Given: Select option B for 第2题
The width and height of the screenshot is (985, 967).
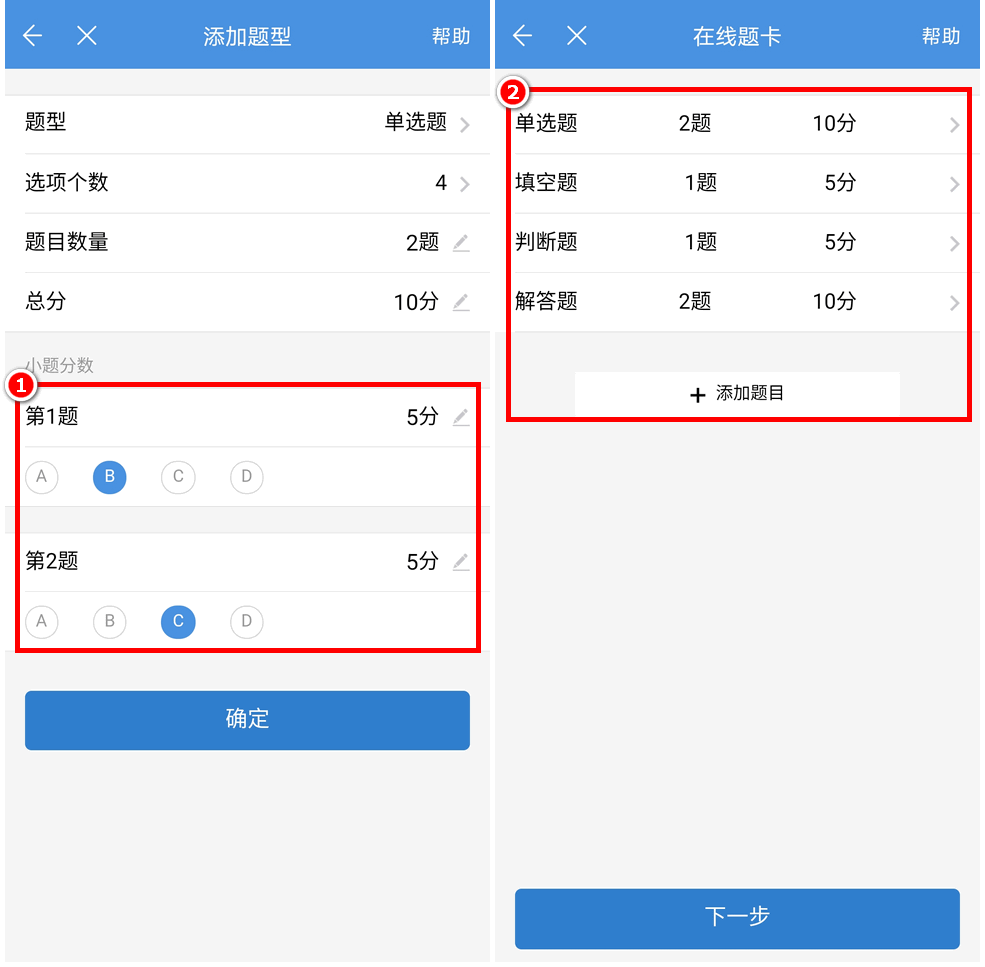Looking at the screenshot, I should point(110,622).
